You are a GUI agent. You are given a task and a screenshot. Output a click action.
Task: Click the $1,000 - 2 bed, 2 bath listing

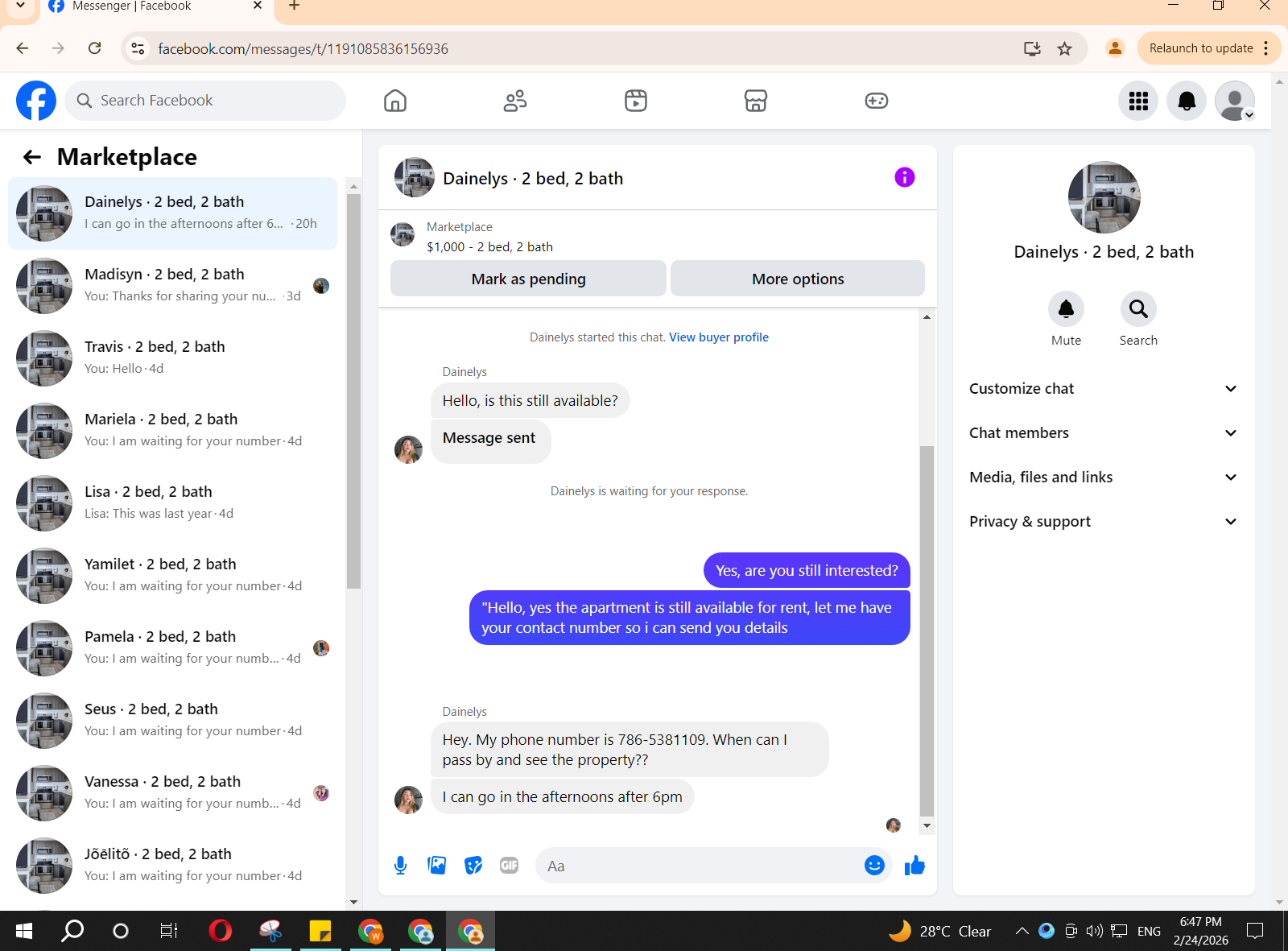click(489, 247)
